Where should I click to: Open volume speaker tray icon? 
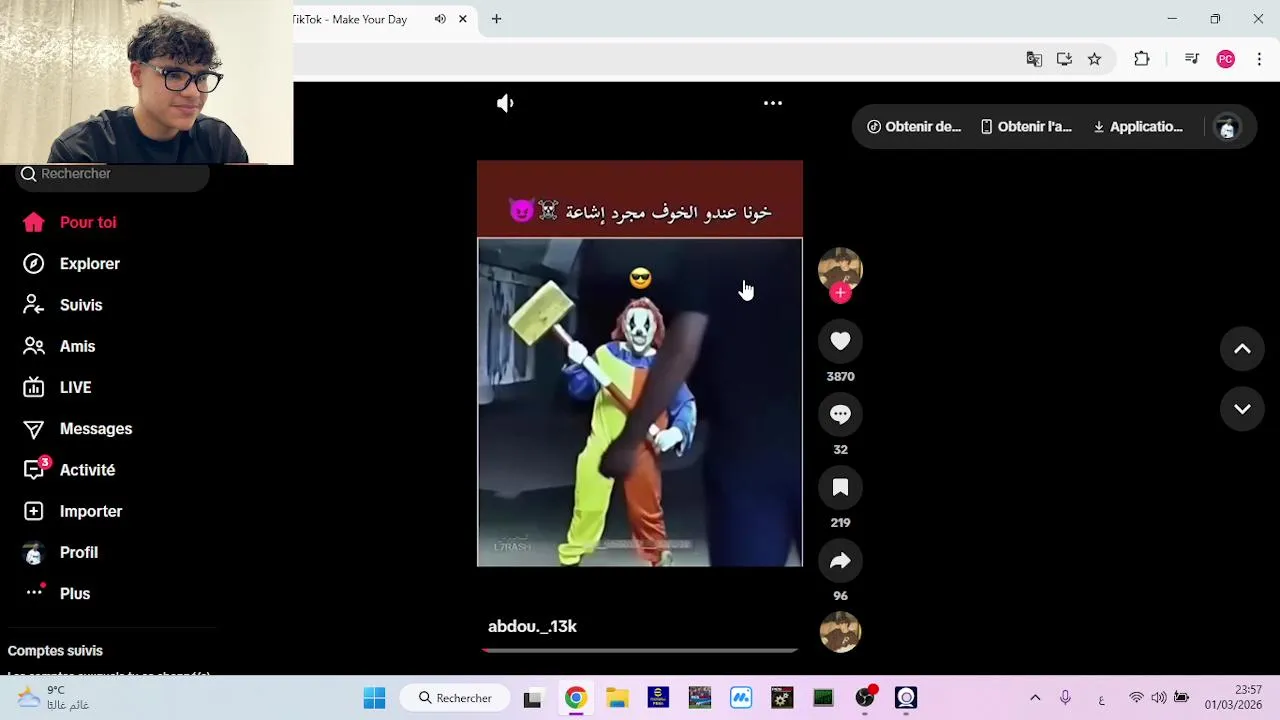click(1158, 698)
